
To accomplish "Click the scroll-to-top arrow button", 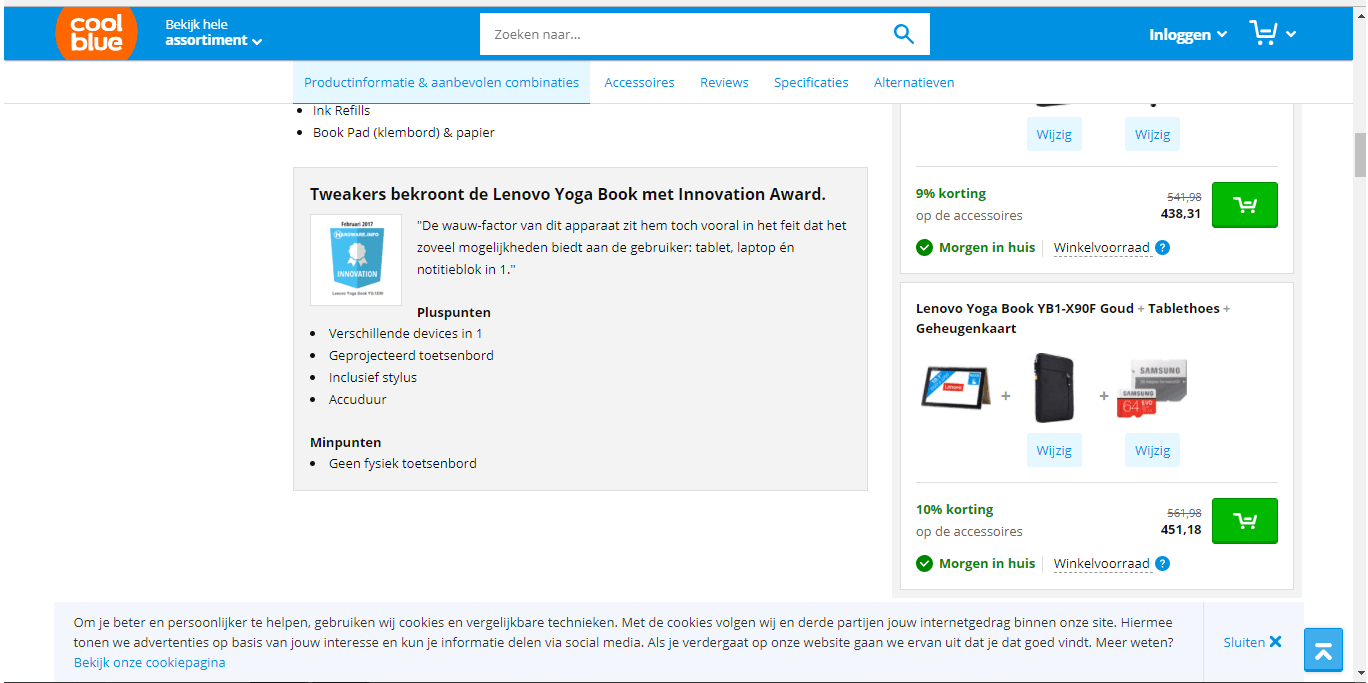I will pyautogui.click(x=1323, y=650).
